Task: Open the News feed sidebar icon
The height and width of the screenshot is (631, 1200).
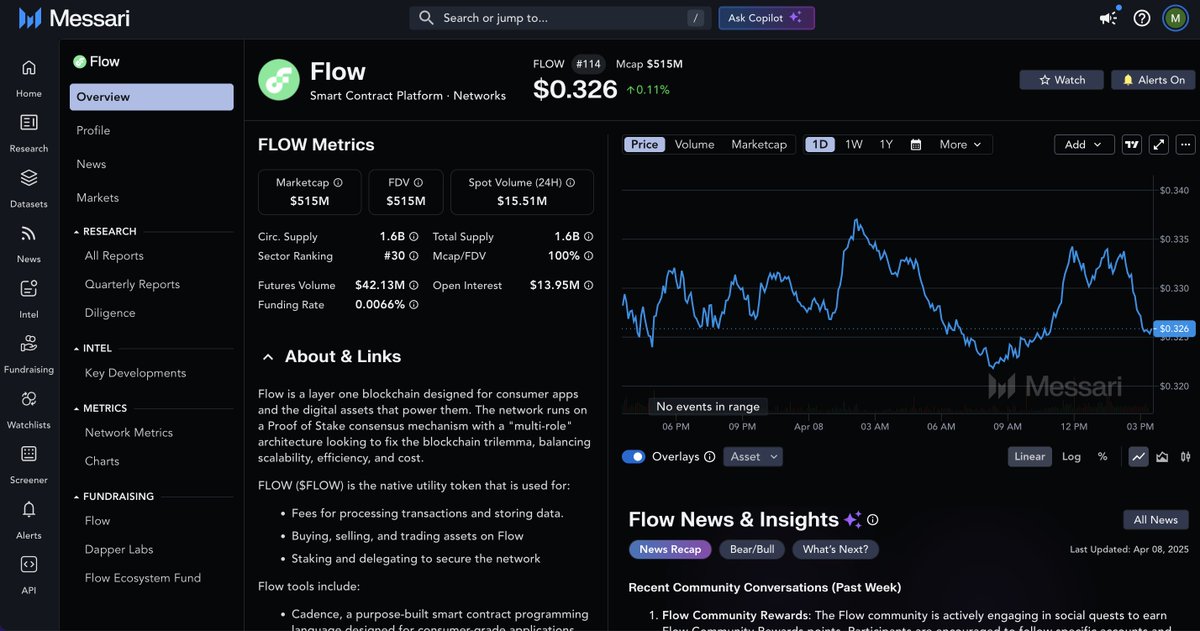Action: pos(28,243)
